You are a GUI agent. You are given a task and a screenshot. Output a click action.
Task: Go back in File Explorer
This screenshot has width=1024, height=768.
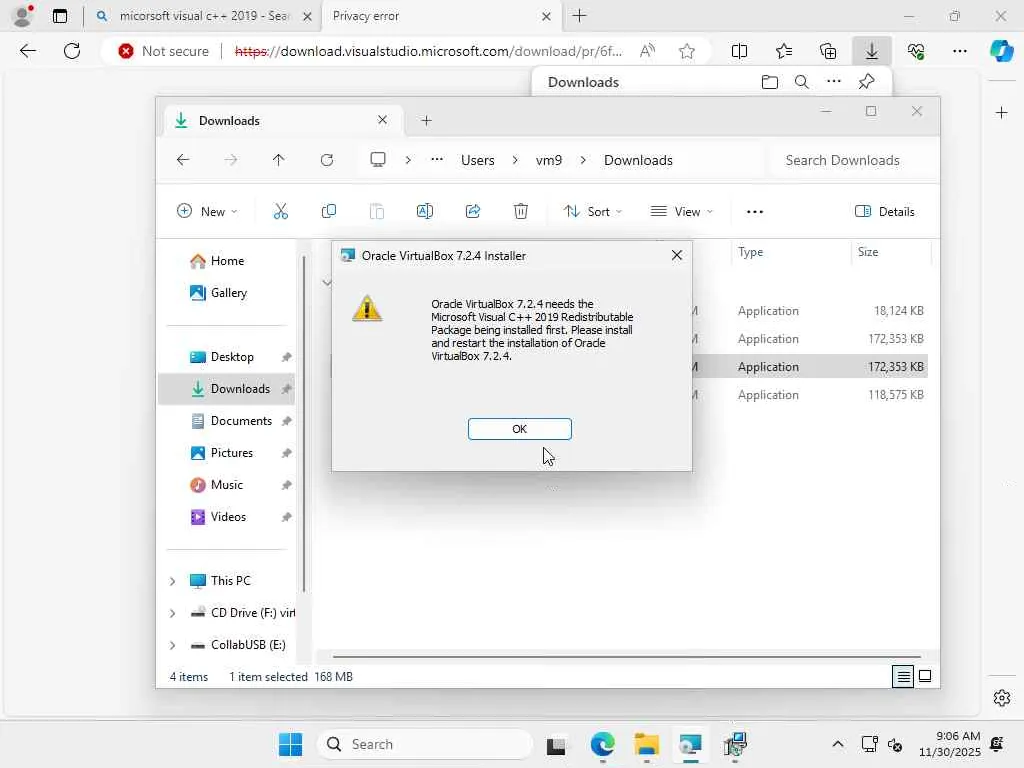(183, 160)
